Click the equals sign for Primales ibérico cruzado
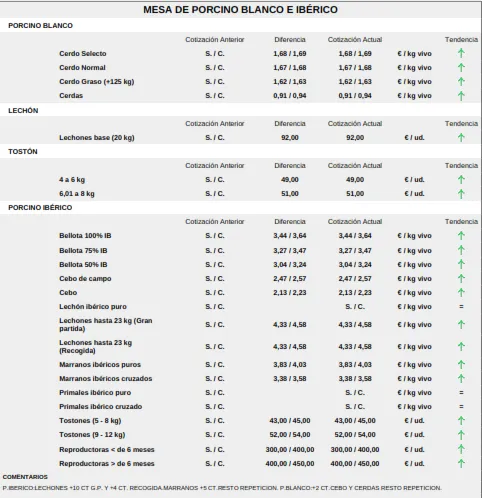 pos(461,407)
